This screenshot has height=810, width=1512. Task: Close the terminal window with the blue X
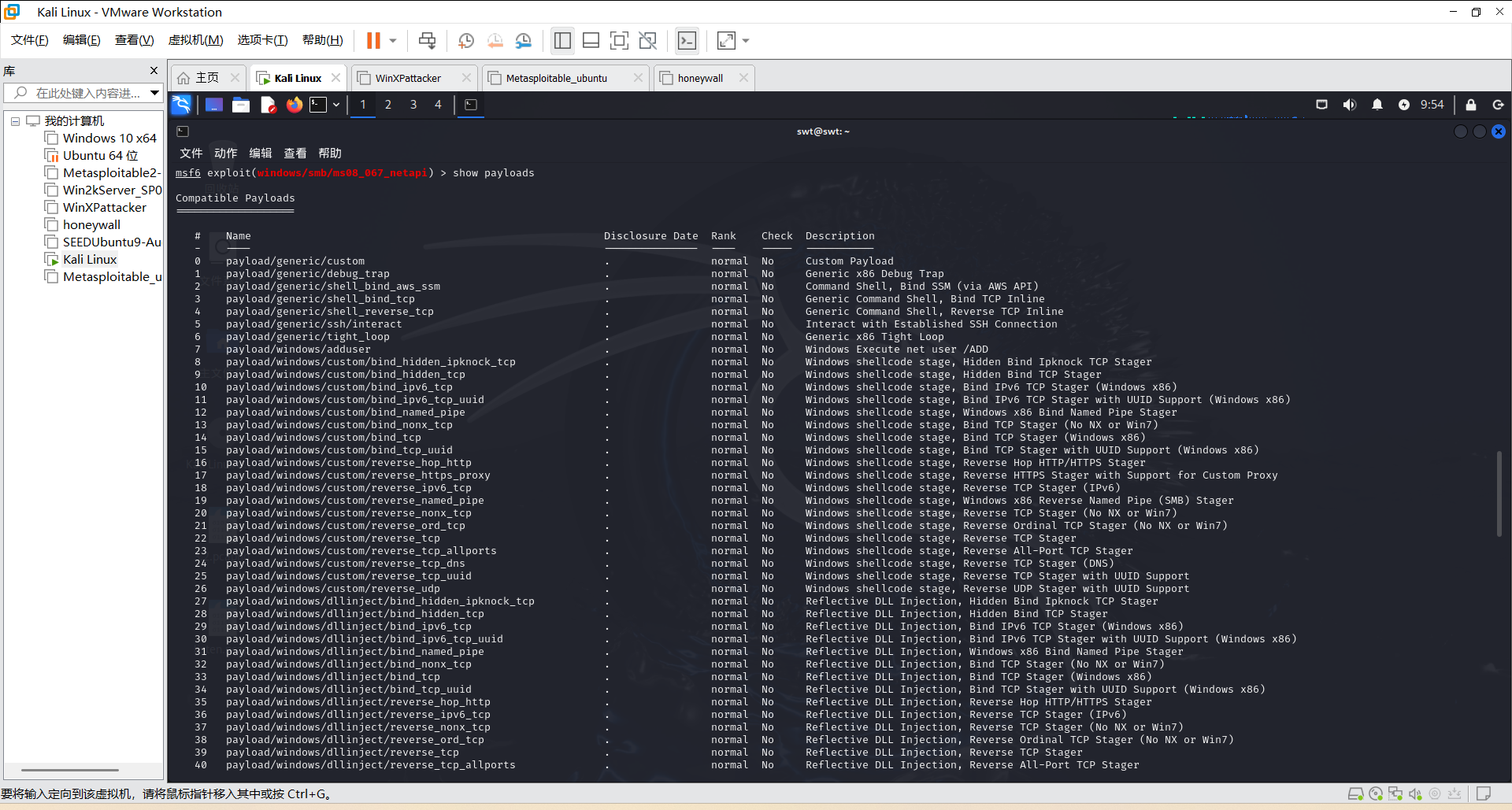coord(1499,131)
